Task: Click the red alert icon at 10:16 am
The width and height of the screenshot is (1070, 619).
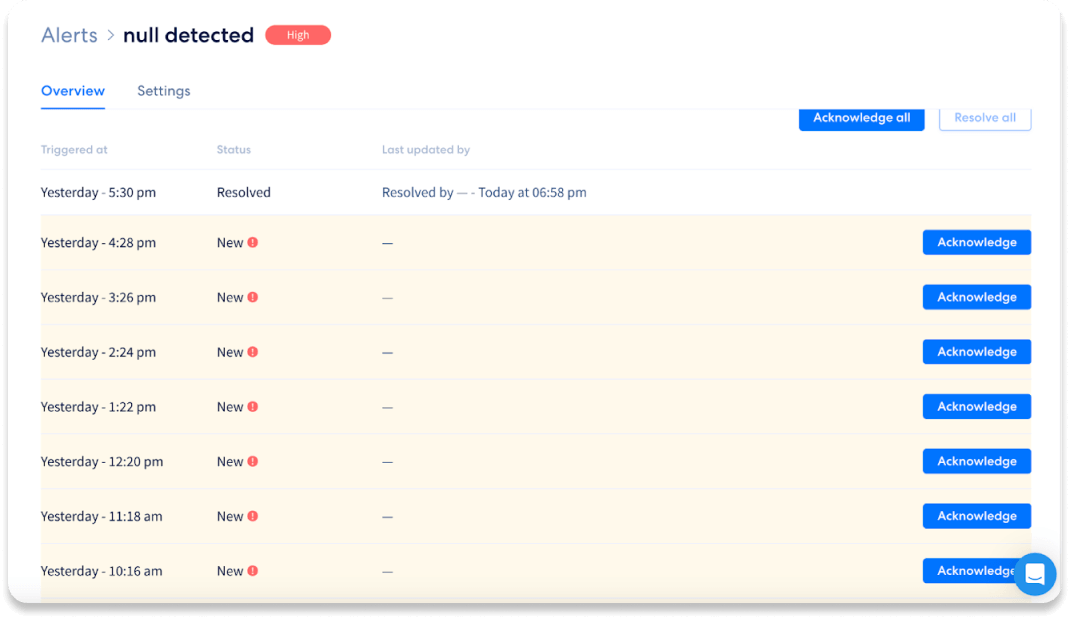Action: pyautogui.click(x=253, y=571)
